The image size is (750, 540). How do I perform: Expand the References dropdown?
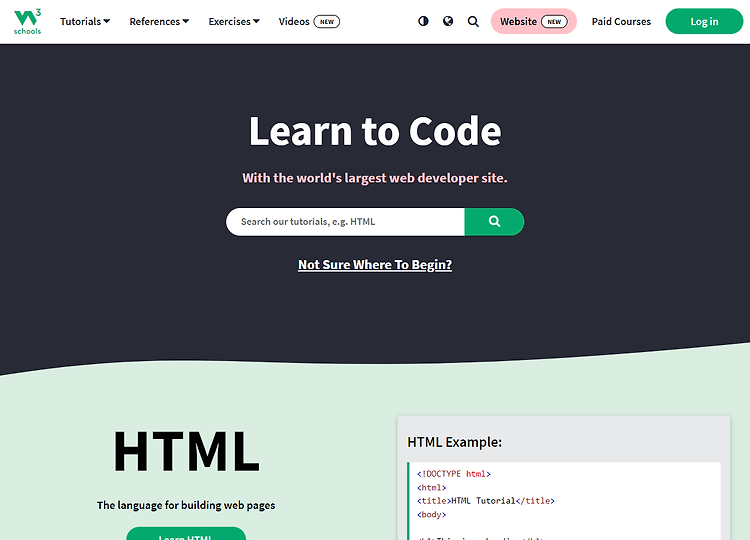point(159,22)
